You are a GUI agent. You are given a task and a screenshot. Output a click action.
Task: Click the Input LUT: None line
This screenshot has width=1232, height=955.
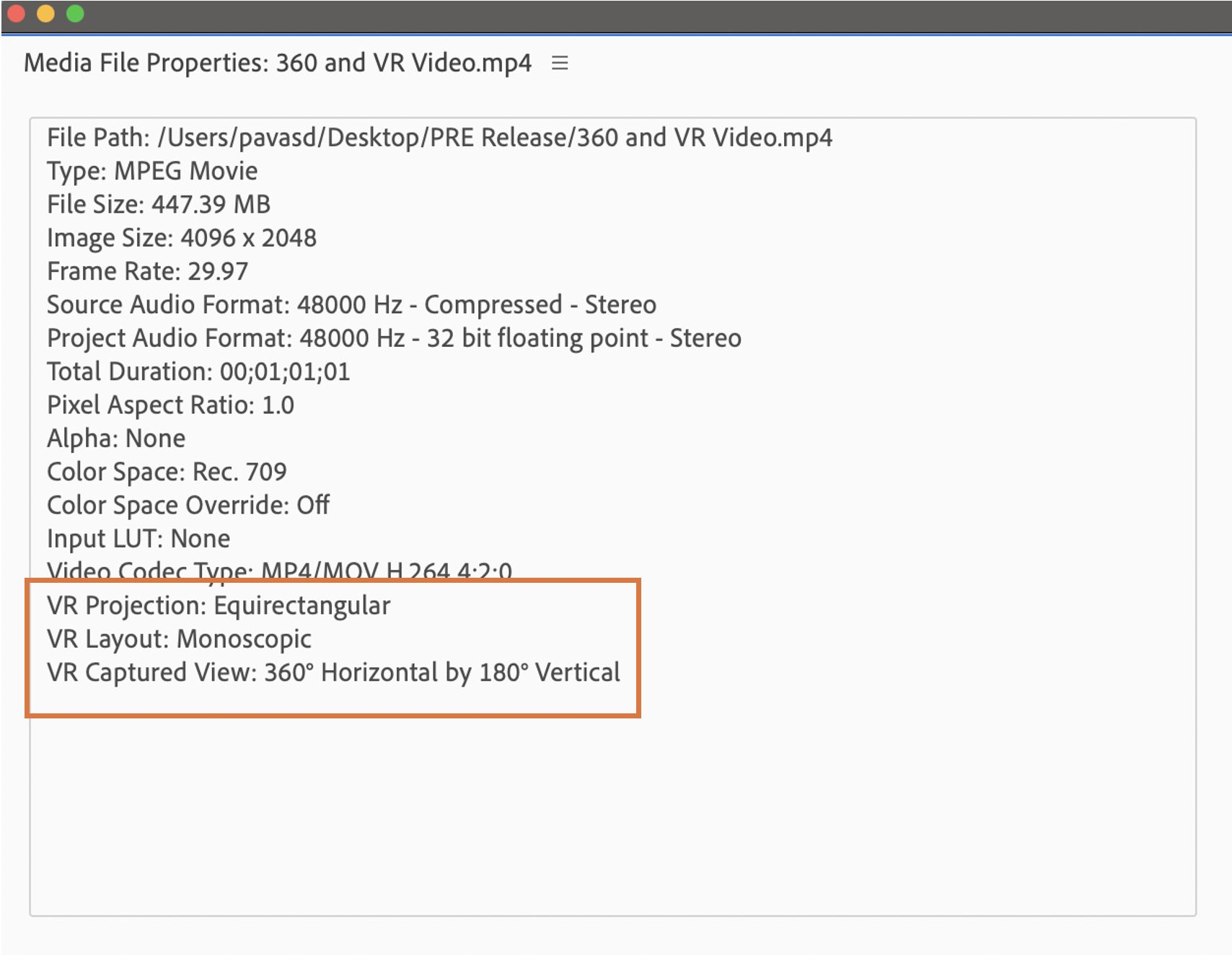click(x=138, y=539)
